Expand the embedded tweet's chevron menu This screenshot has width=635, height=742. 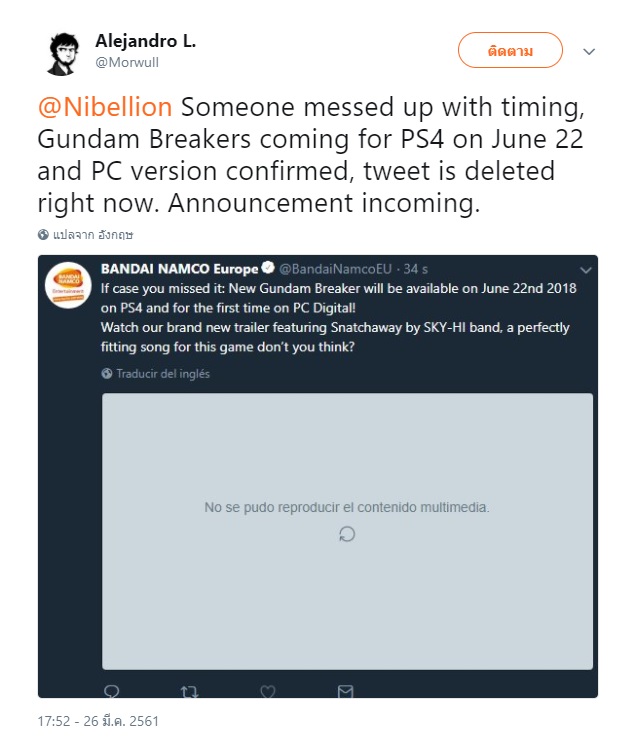coord(585,270)
